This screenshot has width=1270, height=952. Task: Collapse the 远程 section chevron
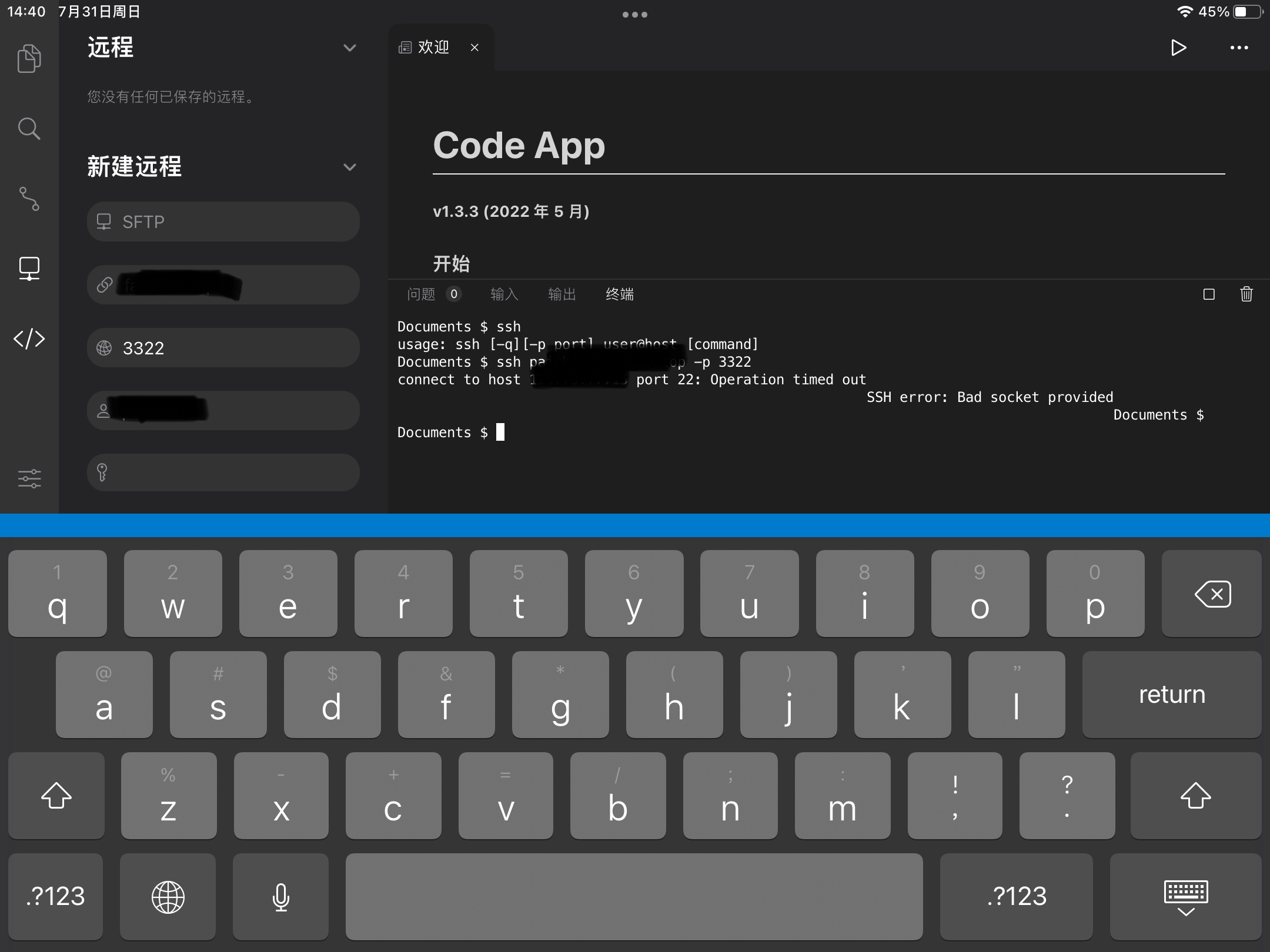350,48
